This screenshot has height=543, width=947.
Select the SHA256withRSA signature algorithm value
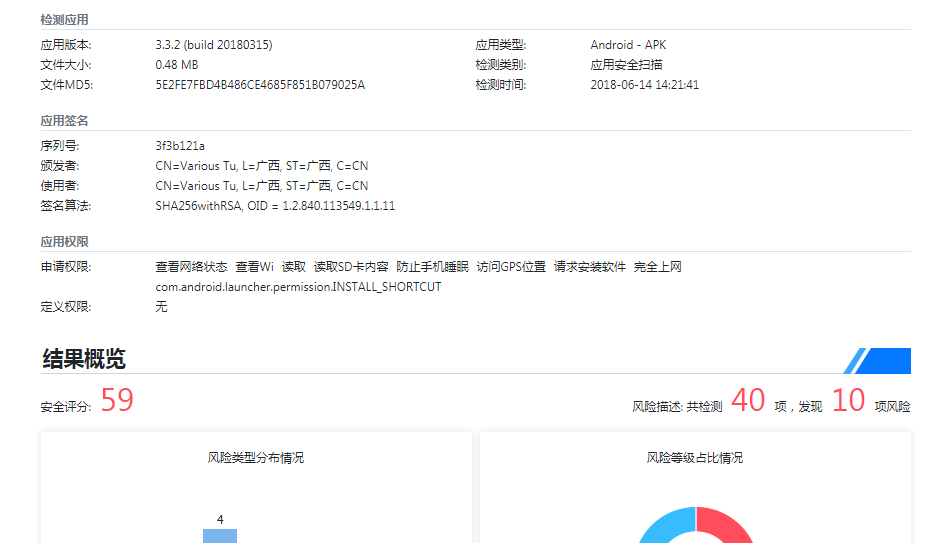[x=275, y=205]
